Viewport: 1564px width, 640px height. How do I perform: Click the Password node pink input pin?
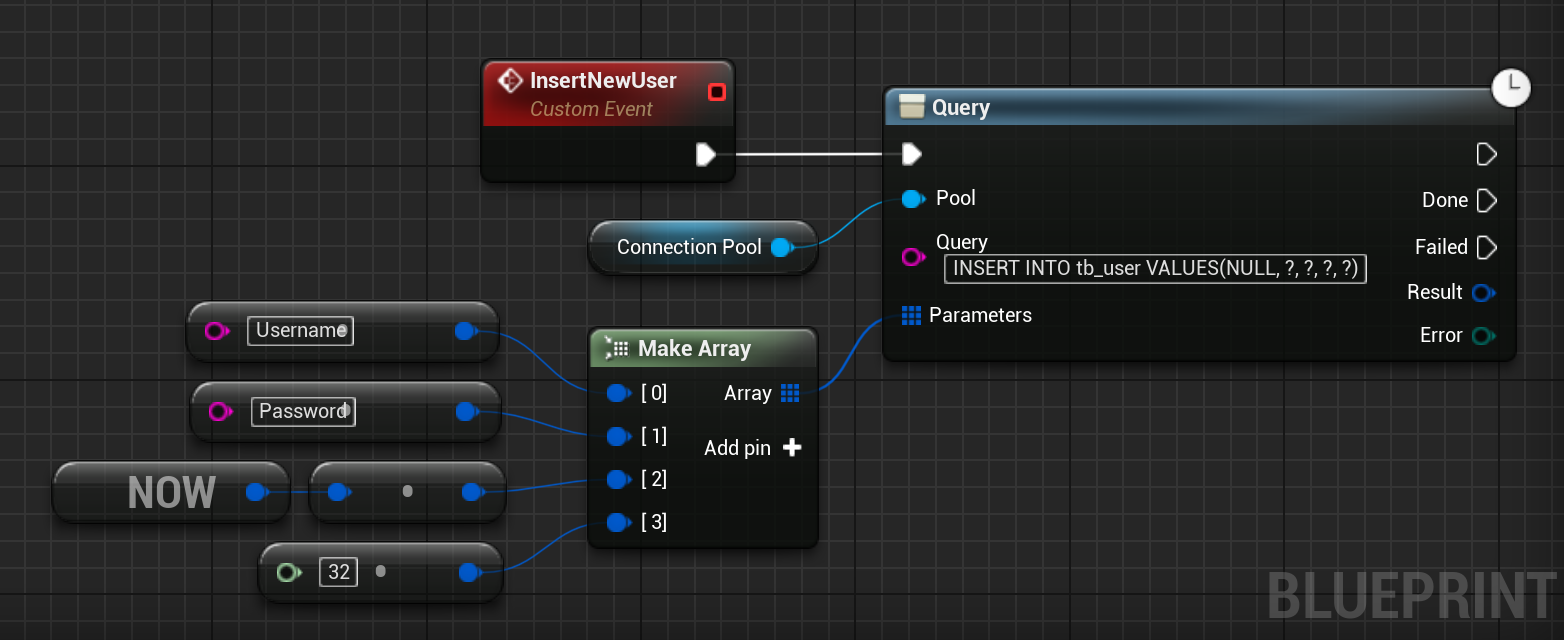[220, 411]
